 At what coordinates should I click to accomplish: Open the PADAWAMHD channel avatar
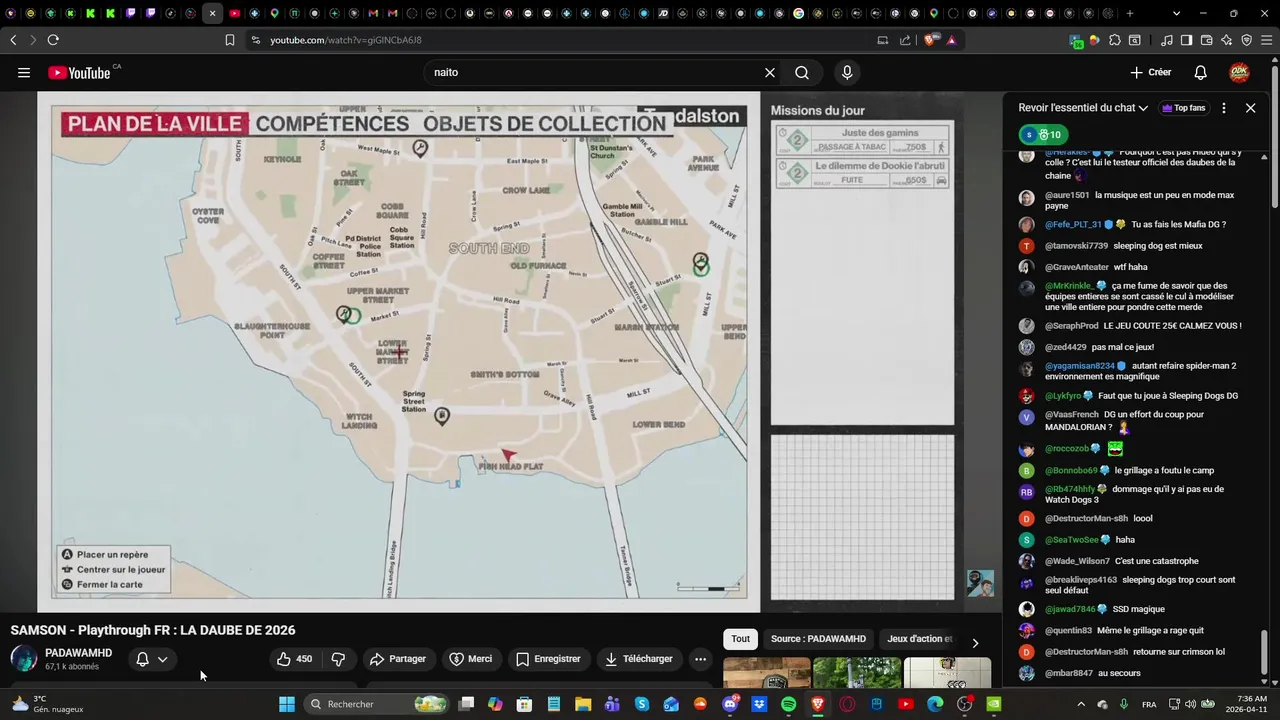[24, 658]
